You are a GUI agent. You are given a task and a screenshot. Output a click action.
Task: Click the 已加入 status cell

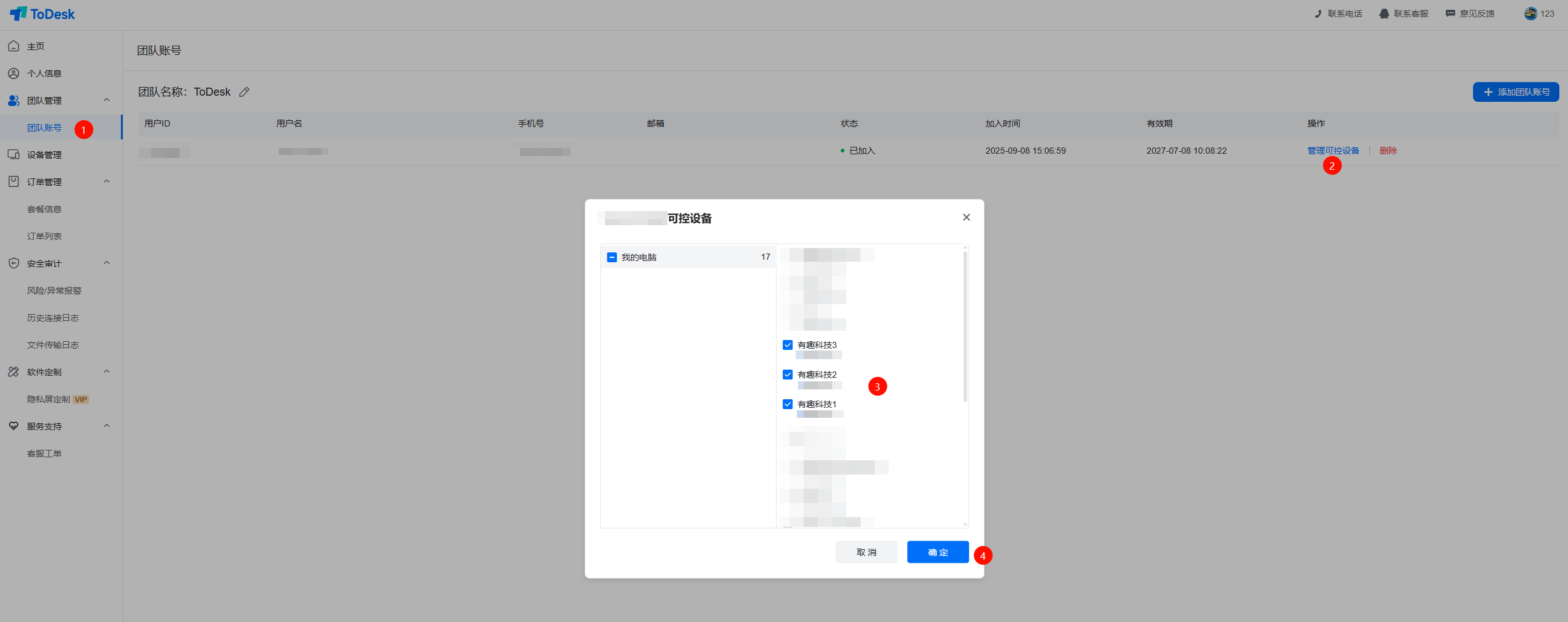858,151
